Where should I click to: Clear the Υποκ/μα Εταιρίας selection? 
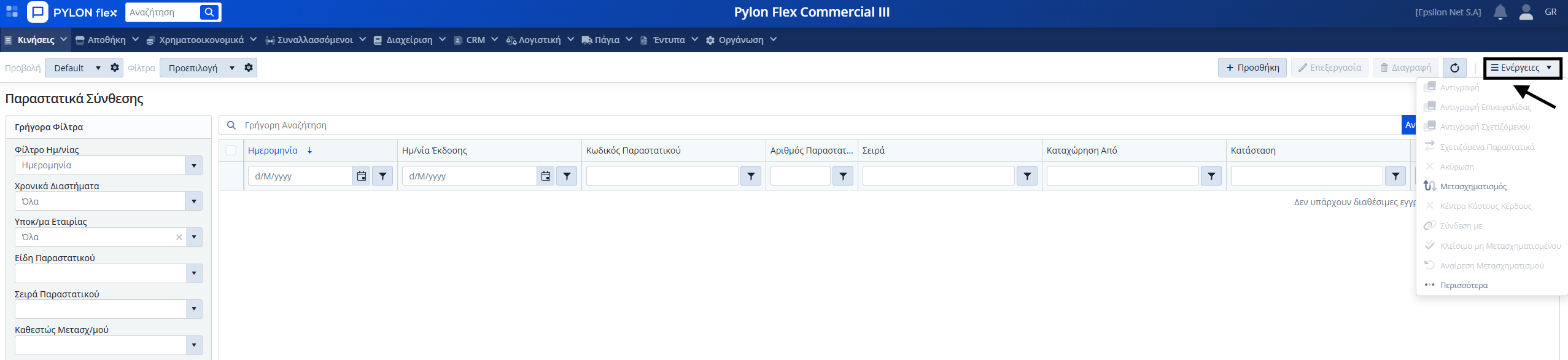point(179,237)
